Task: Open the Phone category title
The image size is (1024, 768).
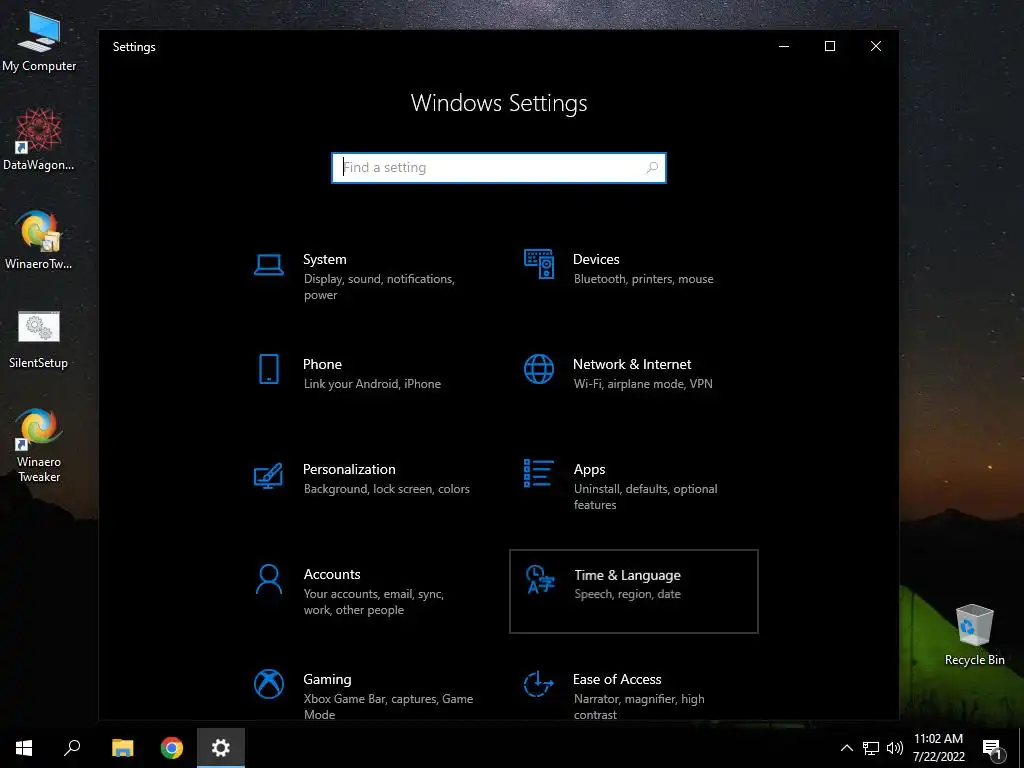Action: [x=322, y=364]
